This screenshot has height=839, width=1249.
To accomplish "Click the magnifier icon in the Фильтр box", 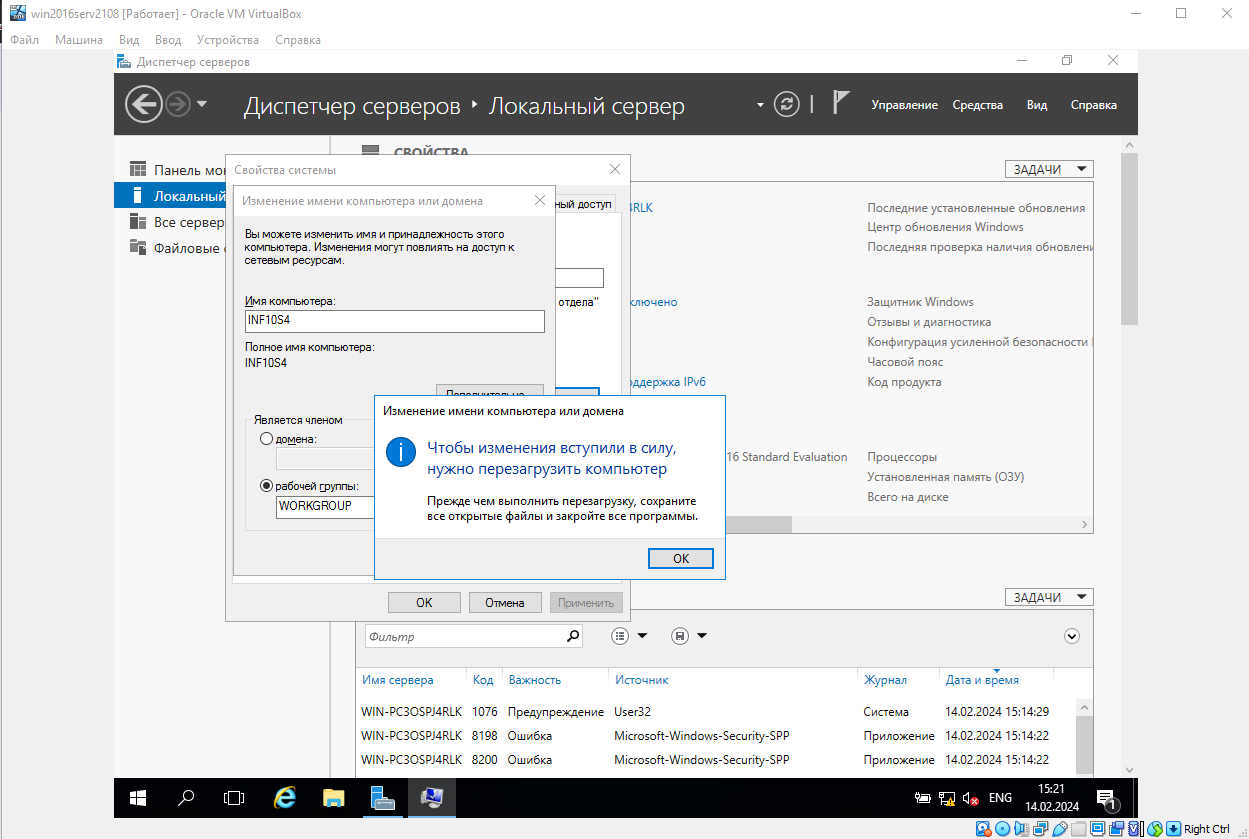I will coord(573,636).
